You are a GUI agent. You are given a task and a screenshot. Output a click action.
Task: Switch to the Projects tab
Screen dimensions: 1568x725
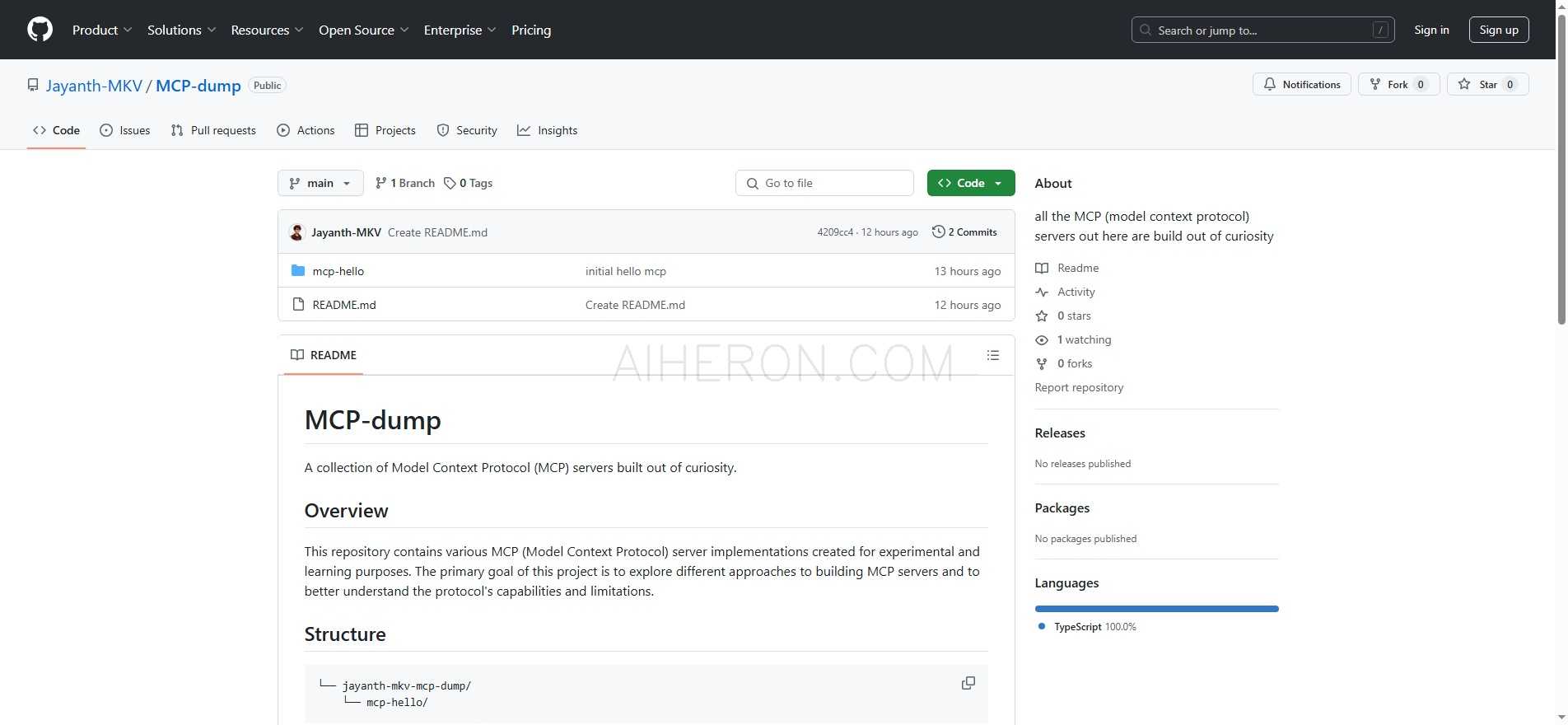pyautogui.click(x=385, y=130)
